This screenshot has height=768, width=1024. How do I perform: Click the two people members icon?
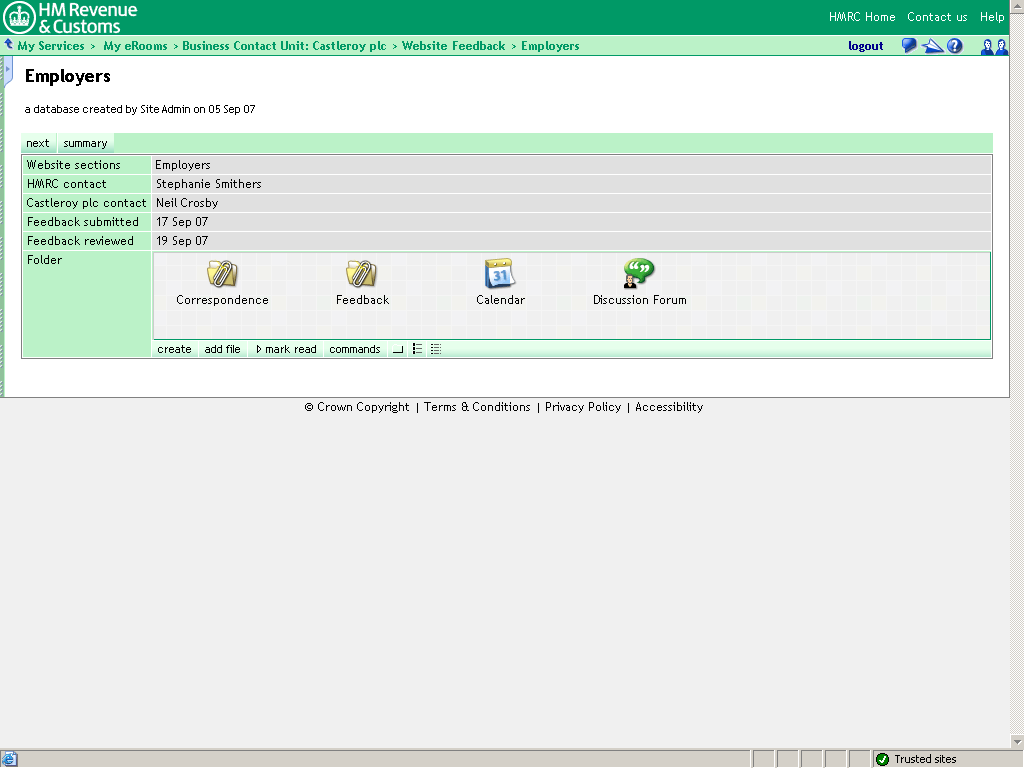click(993, 46)
